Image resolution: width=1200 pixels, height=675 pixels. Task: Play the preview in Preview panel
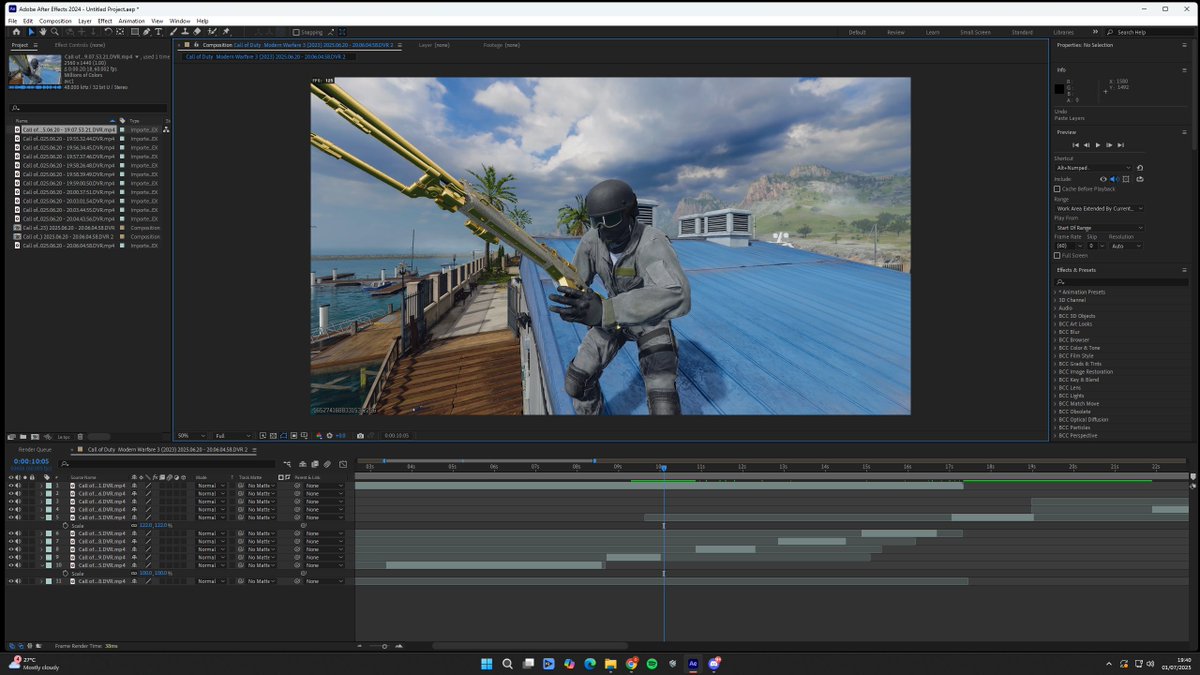tap(1098, 145)
